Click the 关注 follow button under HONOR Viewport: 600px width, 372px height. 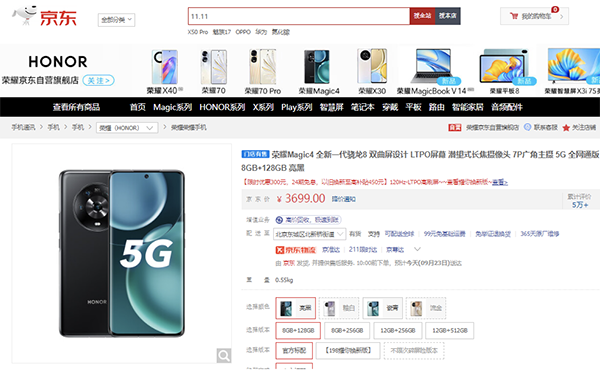pyautogui.click(x=98, y=80)
